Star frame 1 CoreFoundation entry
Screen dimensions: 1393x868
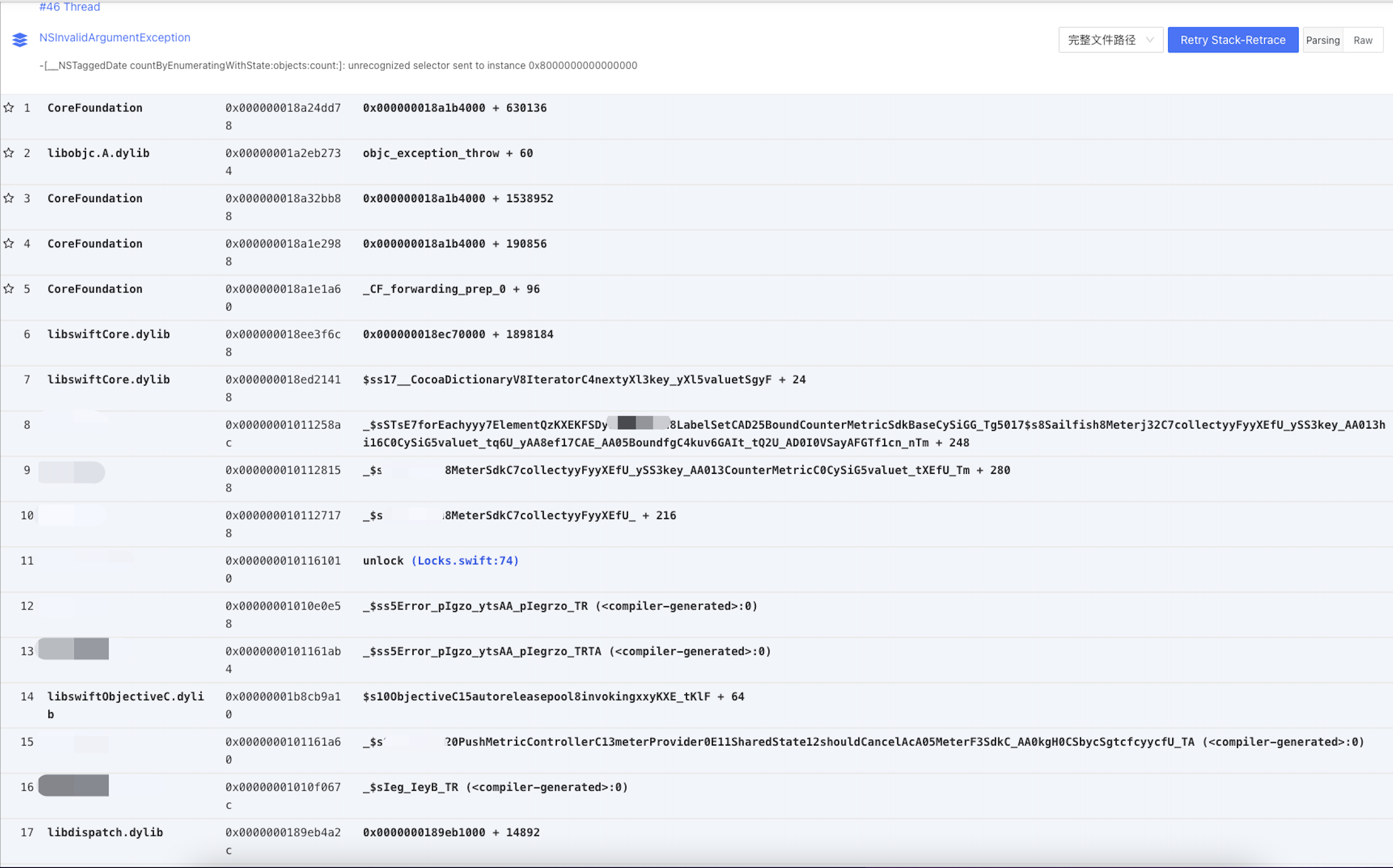click(x=8, y=107)
